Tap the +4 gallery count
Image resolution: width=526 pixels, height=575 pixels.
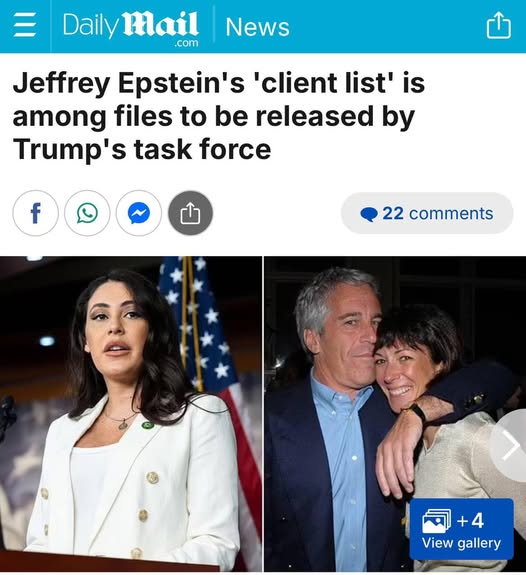470,520
